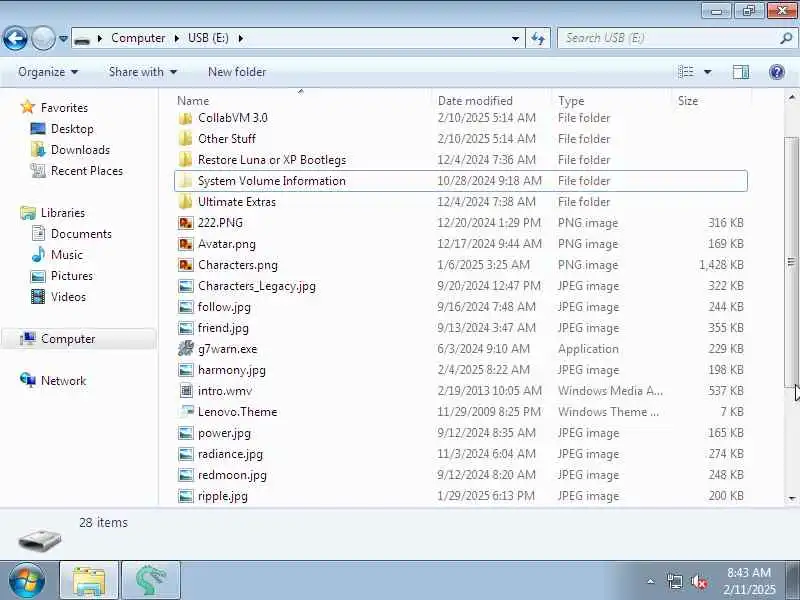The width and height of the screenshot is (800, 600).
Task: Open the Videos library
Action: pyautogui.click(x=68, y=296)
